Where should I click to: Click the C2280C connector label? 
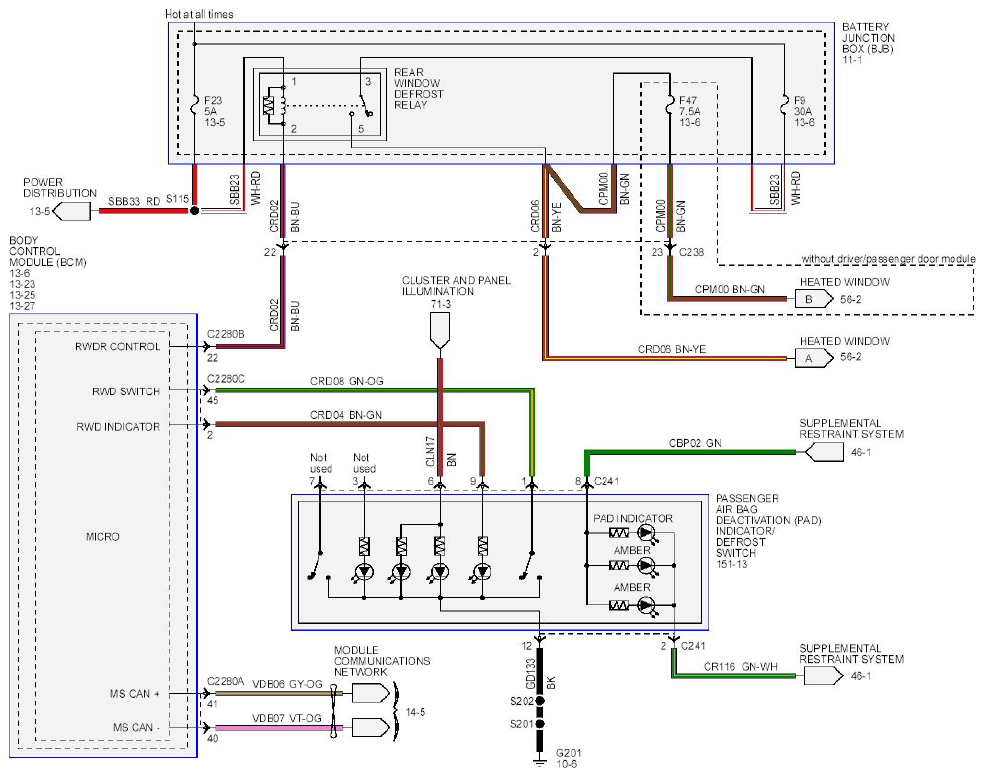226,379
